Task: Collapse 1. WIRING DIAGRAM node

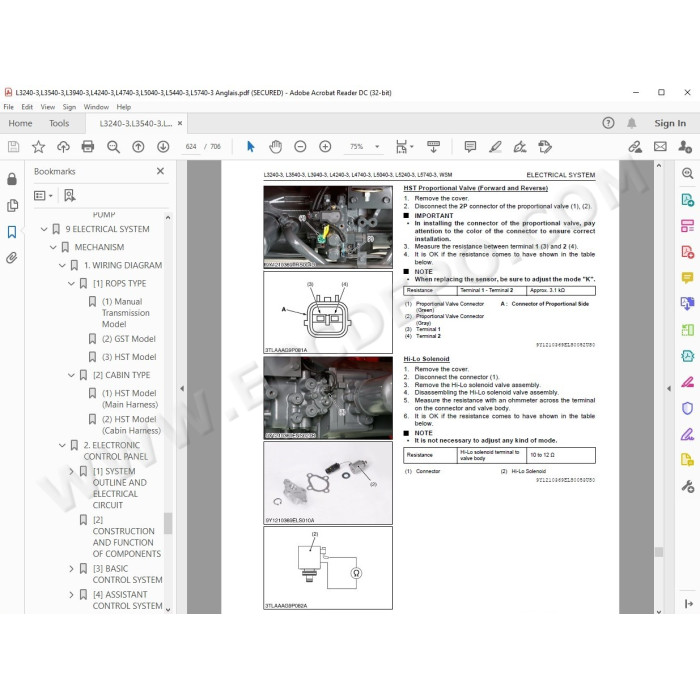Action: 62,265
